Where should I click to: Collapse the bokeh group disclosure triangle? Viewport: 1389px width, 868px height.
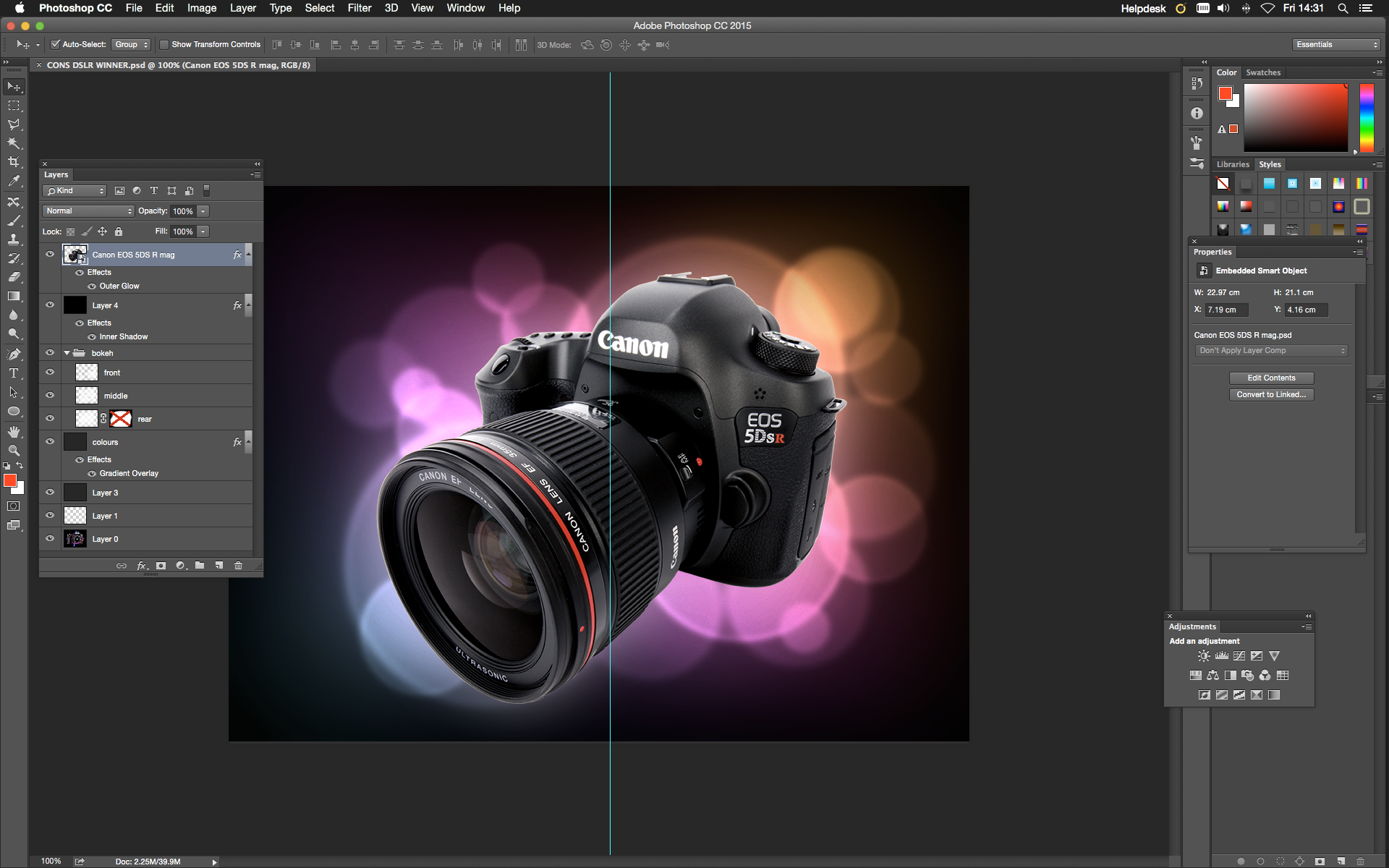[67, 353]
